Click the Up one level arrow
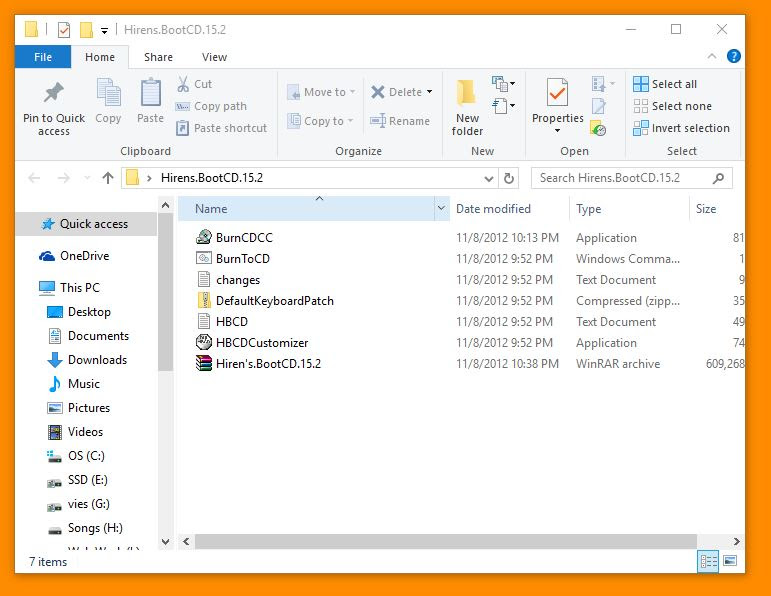Image resolution: width=771 pixels, height=596 pixels. coord(108,178)
